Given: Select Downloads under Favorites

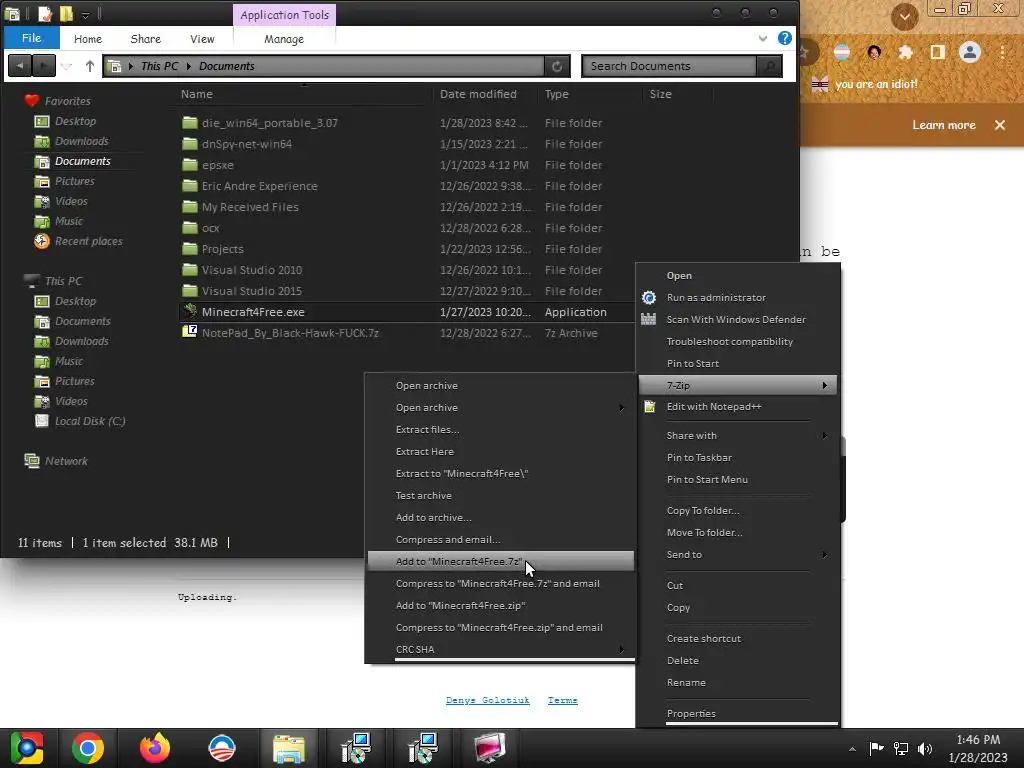Looking at the screenshot, I should (82, 141).
